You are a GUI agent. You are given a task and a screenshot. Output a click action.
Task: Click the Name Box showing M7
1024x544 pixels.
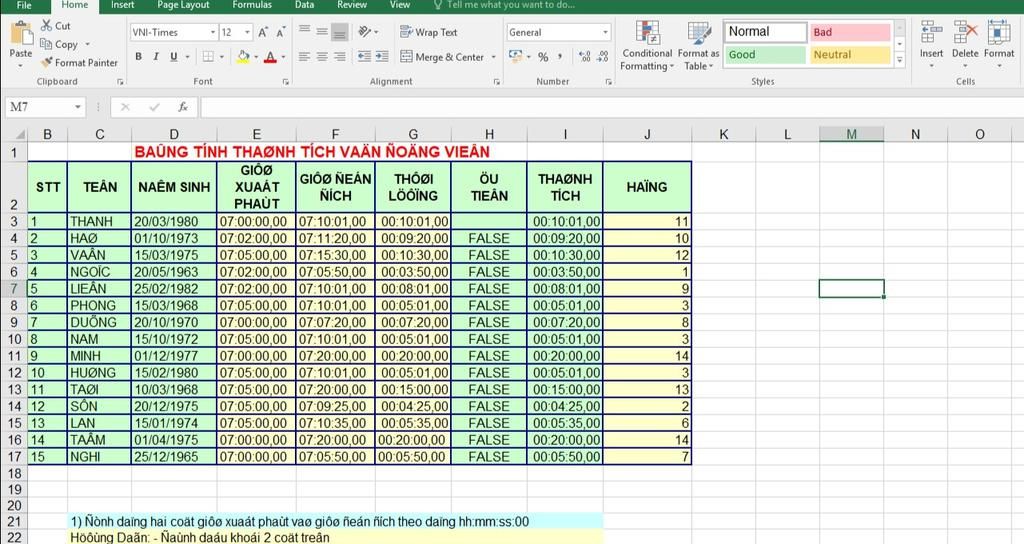(46, 107)
